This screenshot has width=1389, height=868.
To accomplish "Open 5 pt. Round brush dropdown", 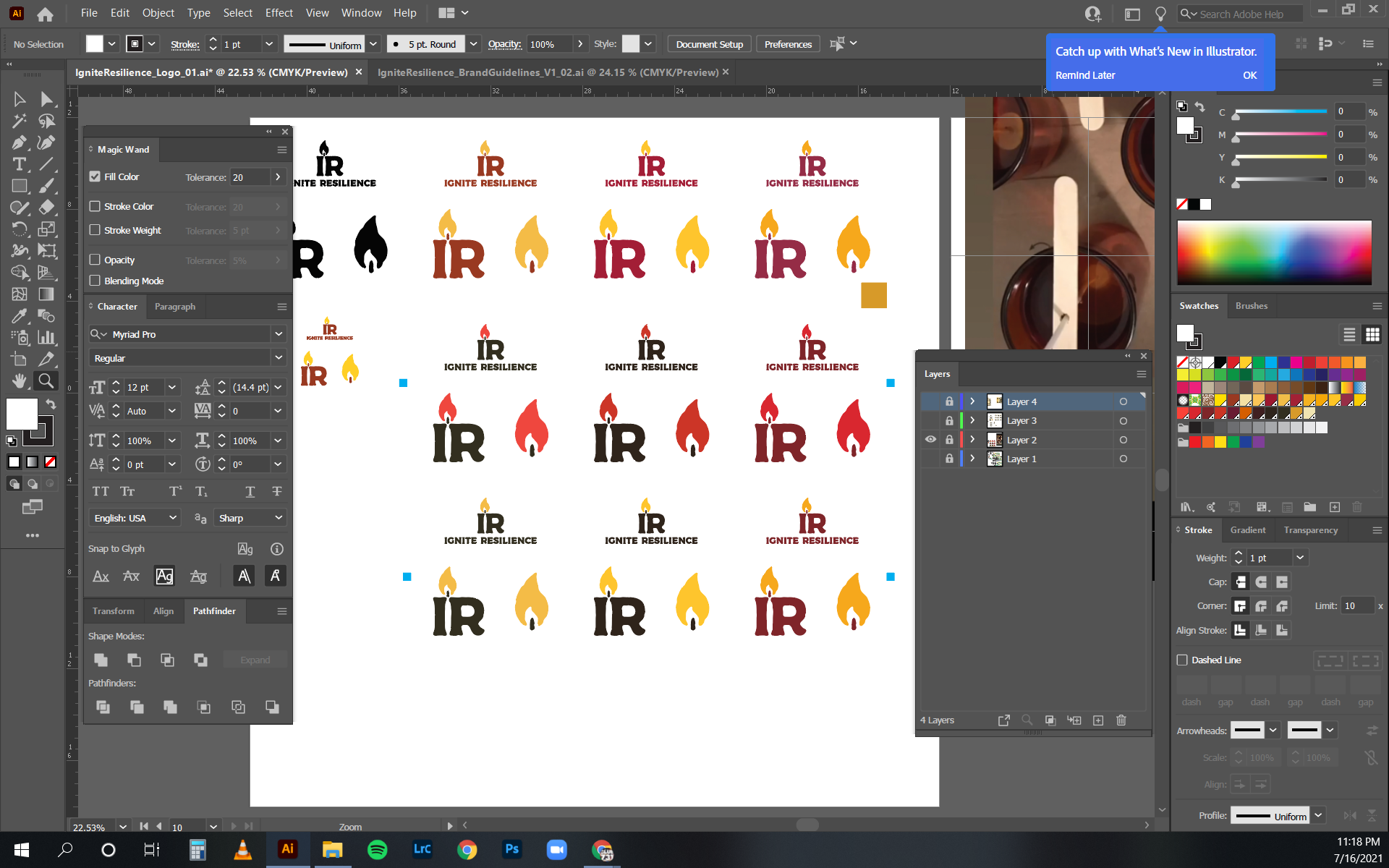I will pos(473,44).
